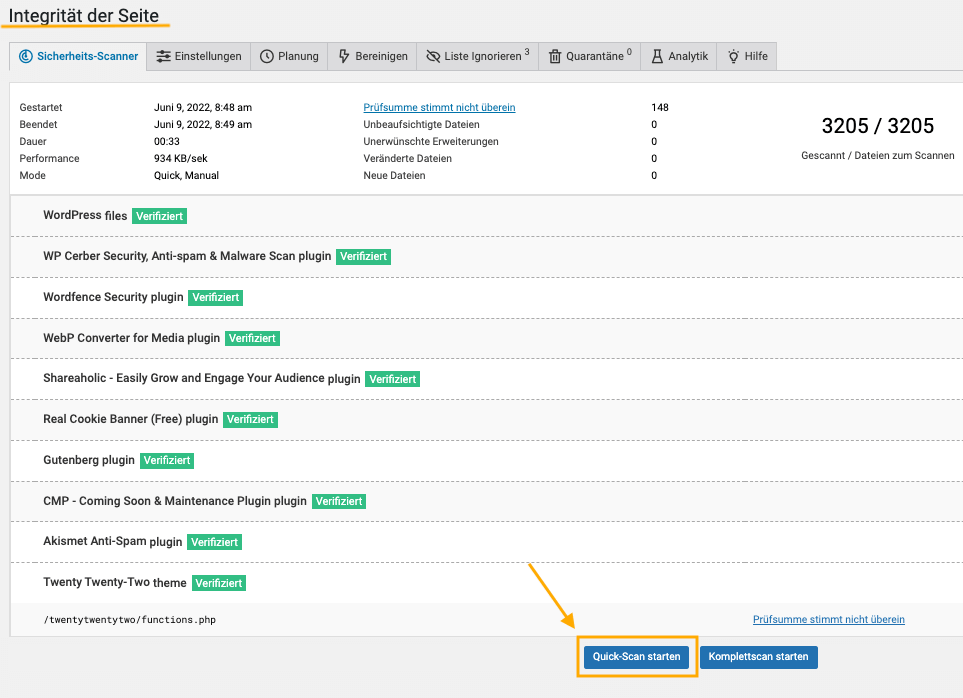Click the Unerwünschte Erweiterungen label

[x=431, y=142]
